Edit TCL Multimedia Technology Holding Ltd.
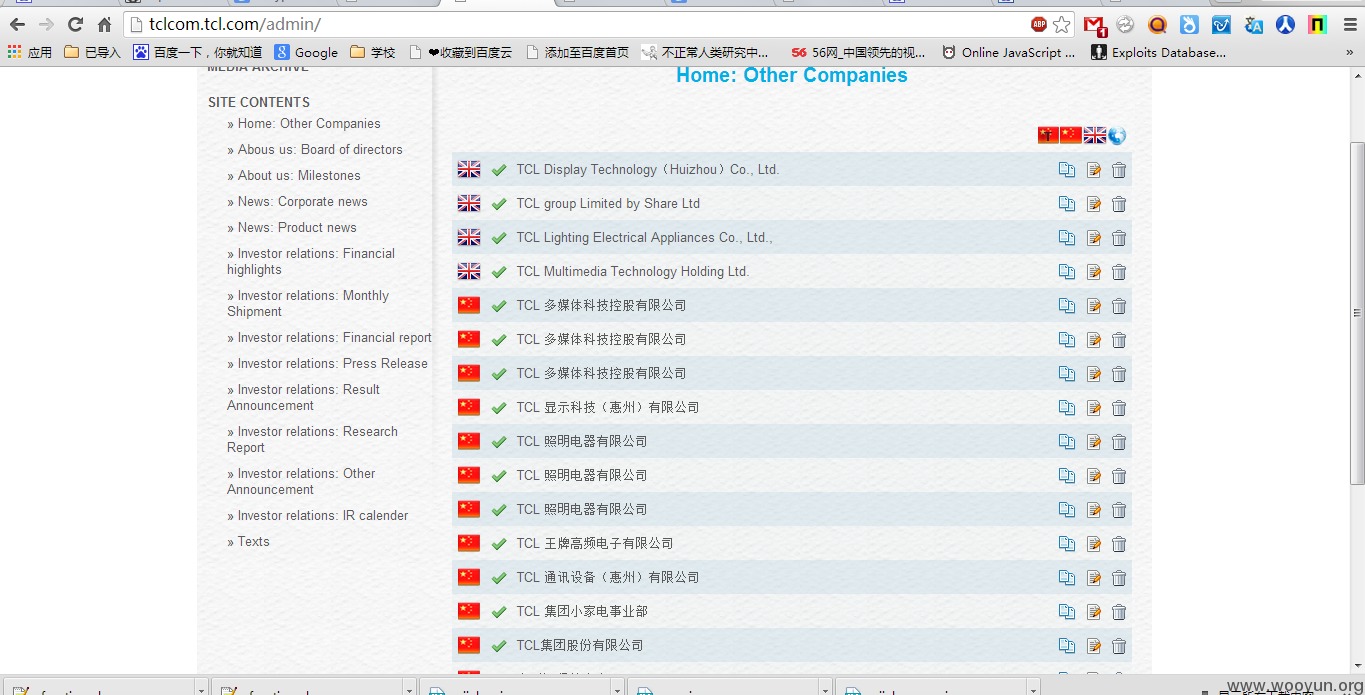This screenshot has height=695, width=1365. point(1094,272)
